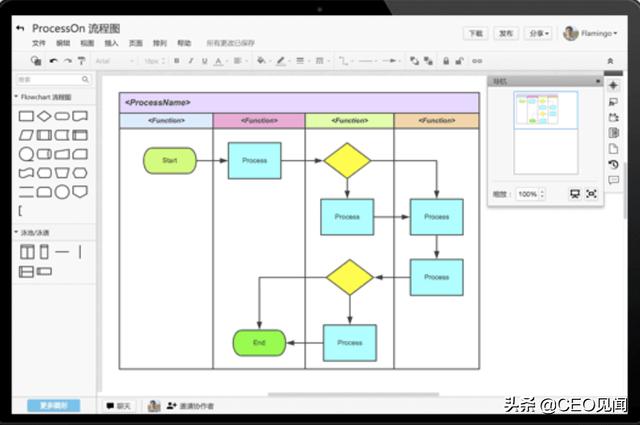Open the 文件 menu

39,44
